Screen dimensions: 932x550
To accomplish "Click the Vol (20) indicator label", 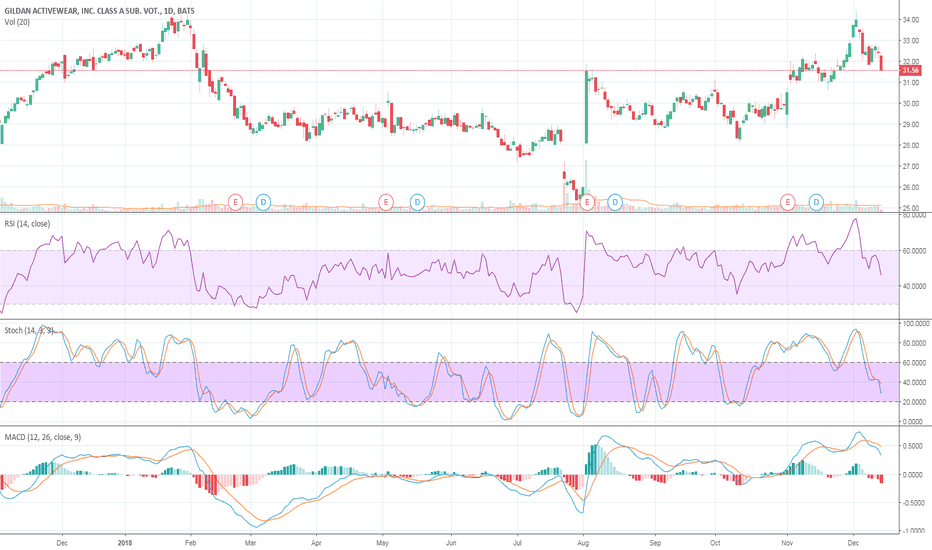I will tap(17, 22).
